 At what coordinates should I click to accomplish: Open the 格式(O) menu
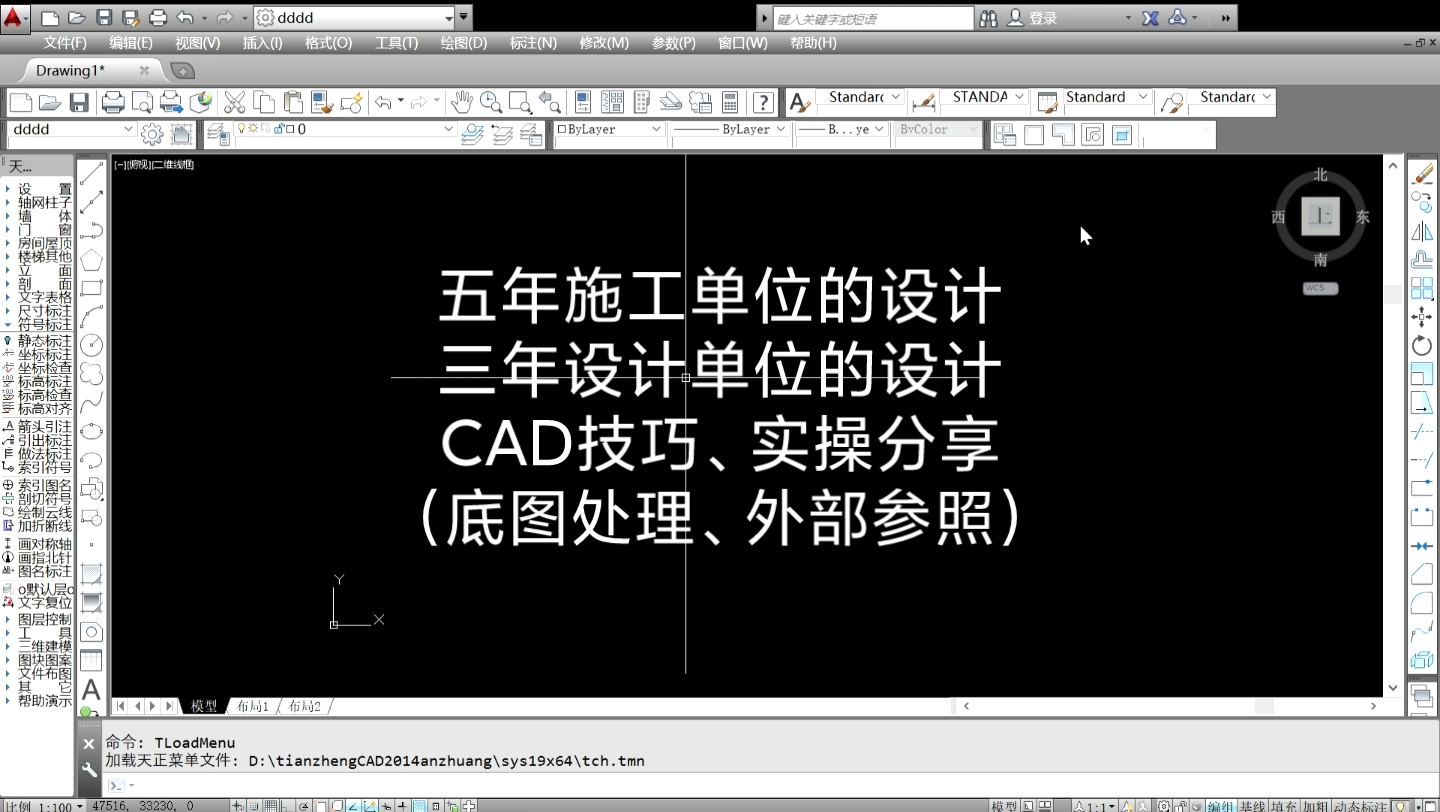click(328, 43)
